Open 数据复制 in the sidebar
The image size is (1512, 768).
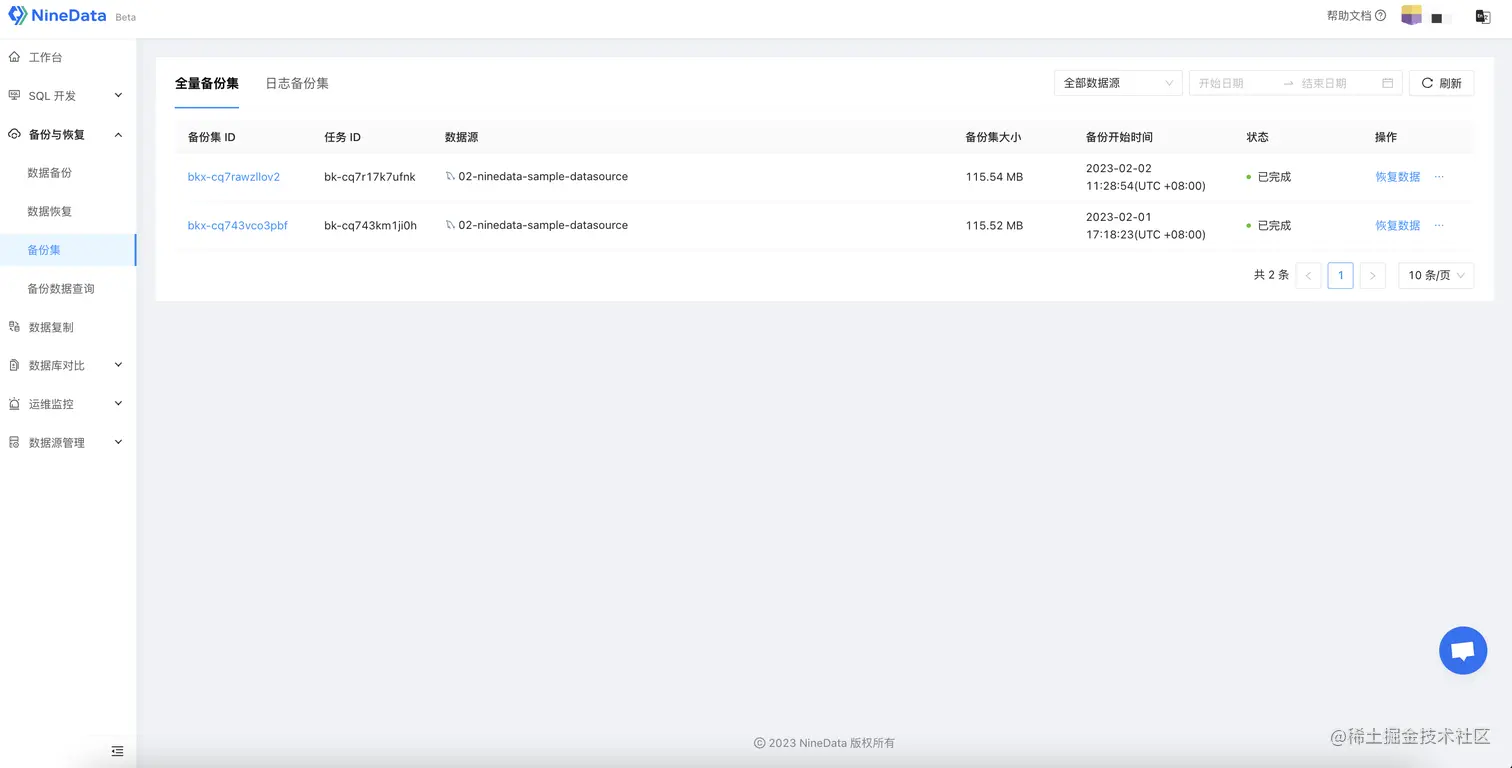coord(51,327)
